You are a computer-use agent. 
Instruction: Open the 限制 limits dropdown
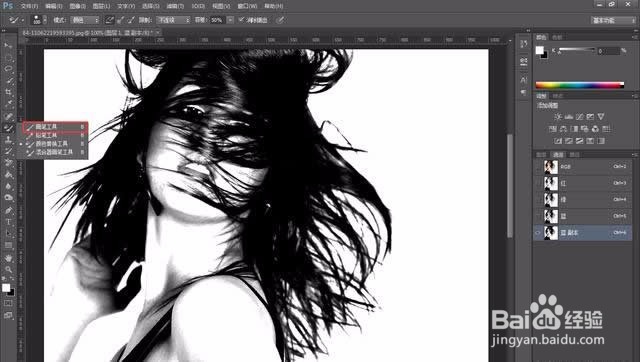tap(173, 20)
